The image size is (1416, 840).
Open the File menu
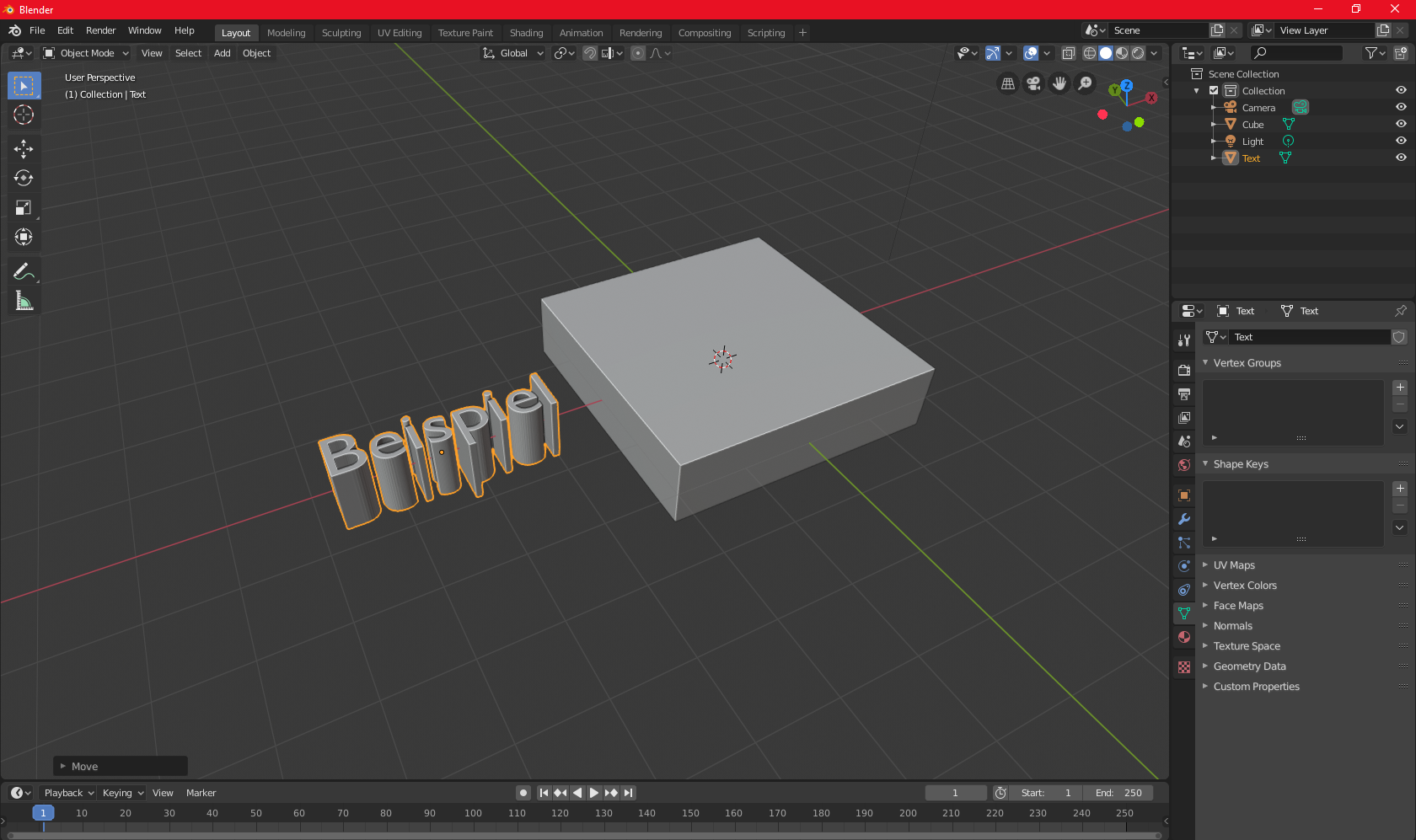tap(37, 30)
